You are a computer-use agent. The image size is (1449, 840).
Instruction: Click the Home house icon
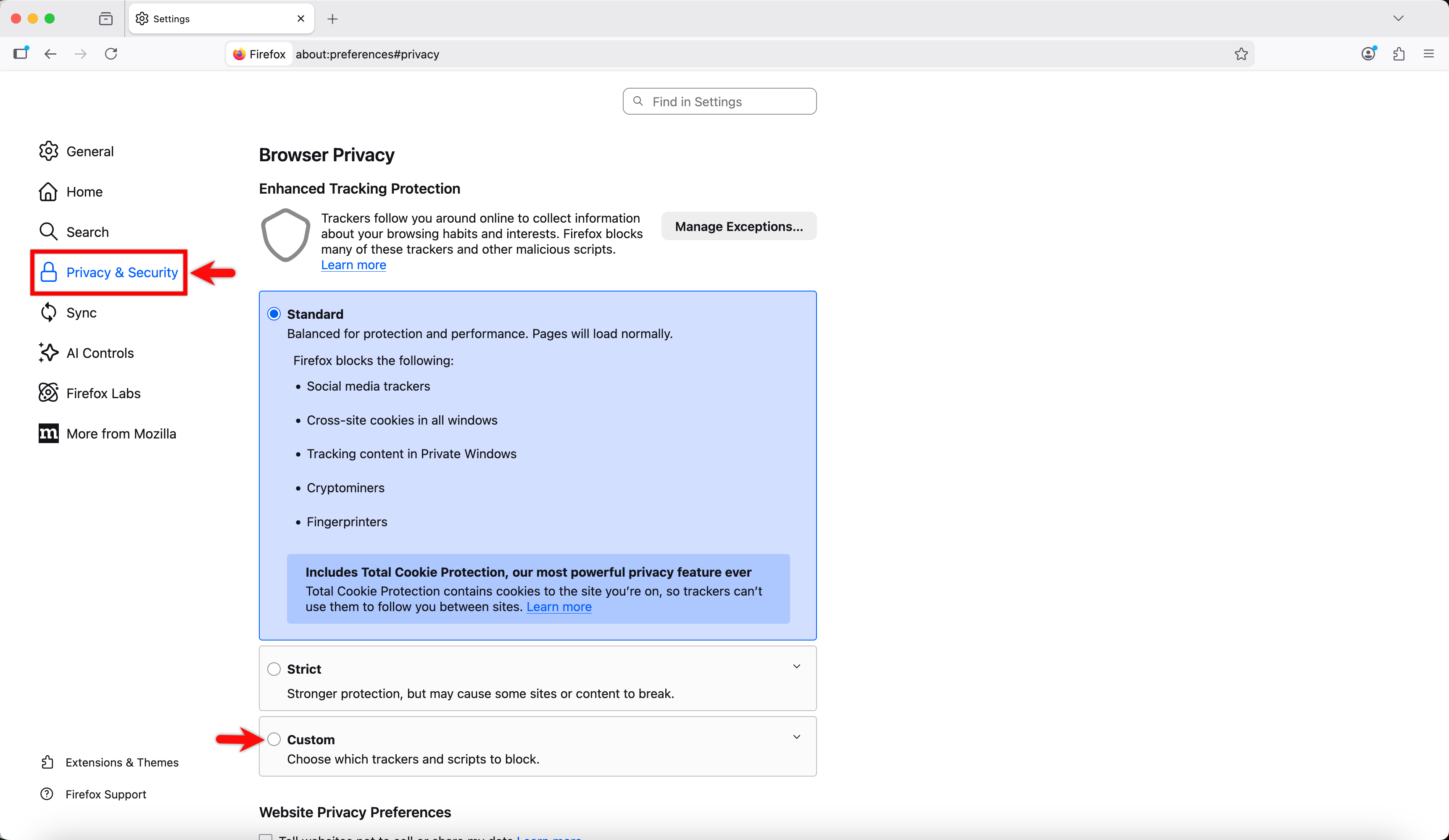click(x=48, y=192)
